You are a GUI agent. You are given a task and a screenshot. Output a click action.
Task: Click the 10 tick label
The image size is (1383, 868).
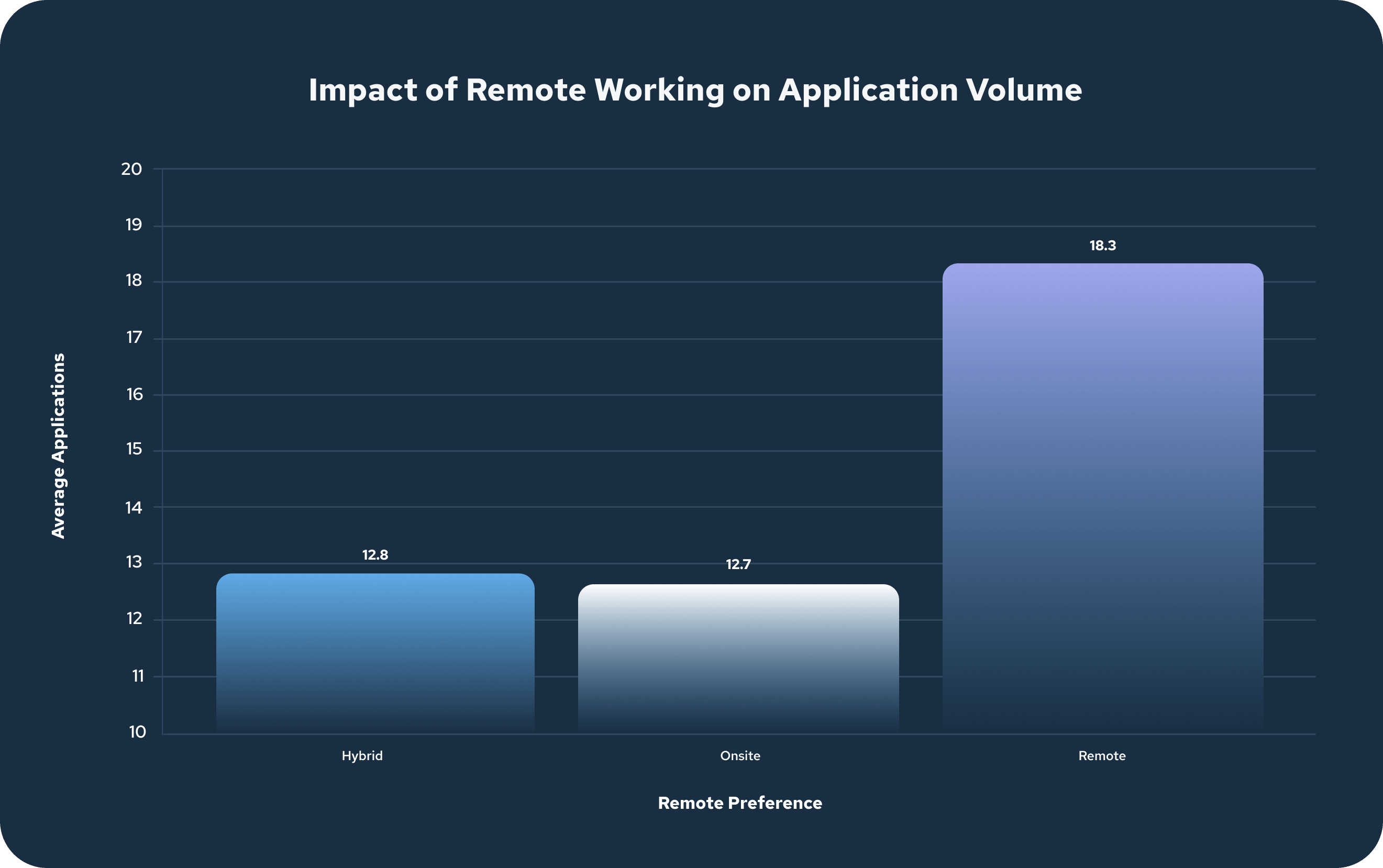[138, 732]
